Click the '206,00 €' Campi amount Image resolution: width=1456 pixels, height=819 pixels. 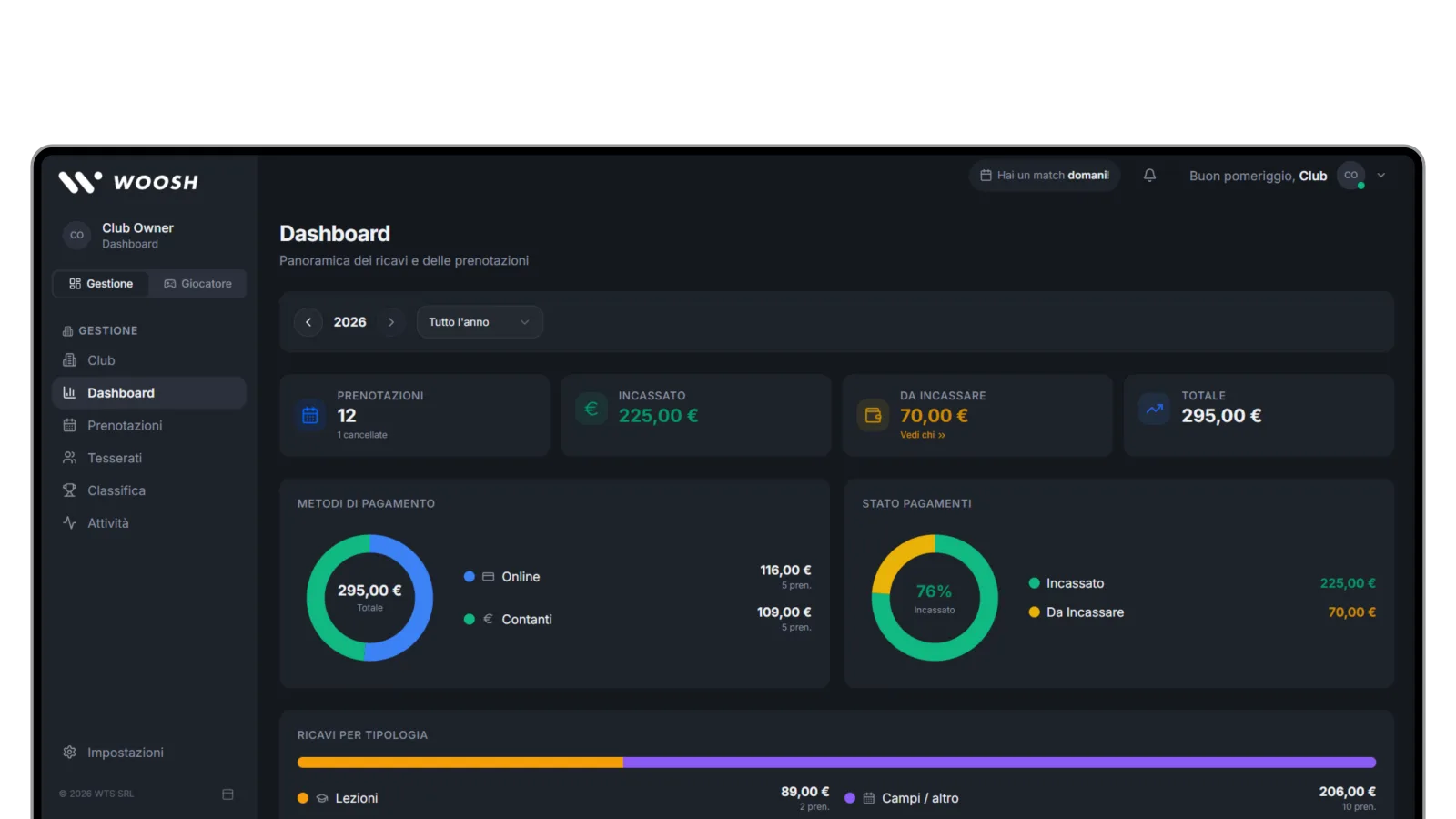click(1347, 792)
